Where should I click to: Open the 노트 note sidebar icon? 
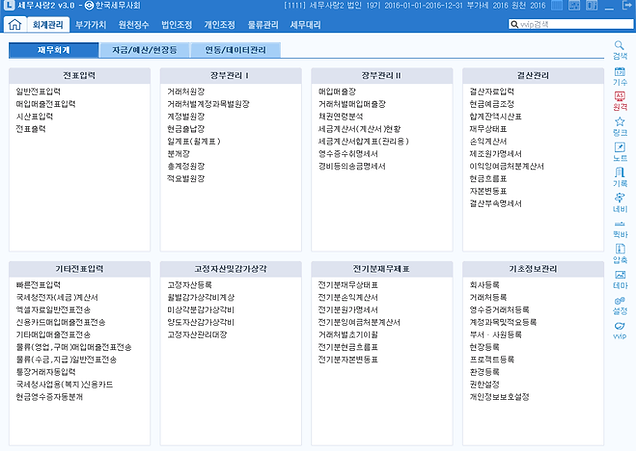pyautogui.click(x=619, y=152)
